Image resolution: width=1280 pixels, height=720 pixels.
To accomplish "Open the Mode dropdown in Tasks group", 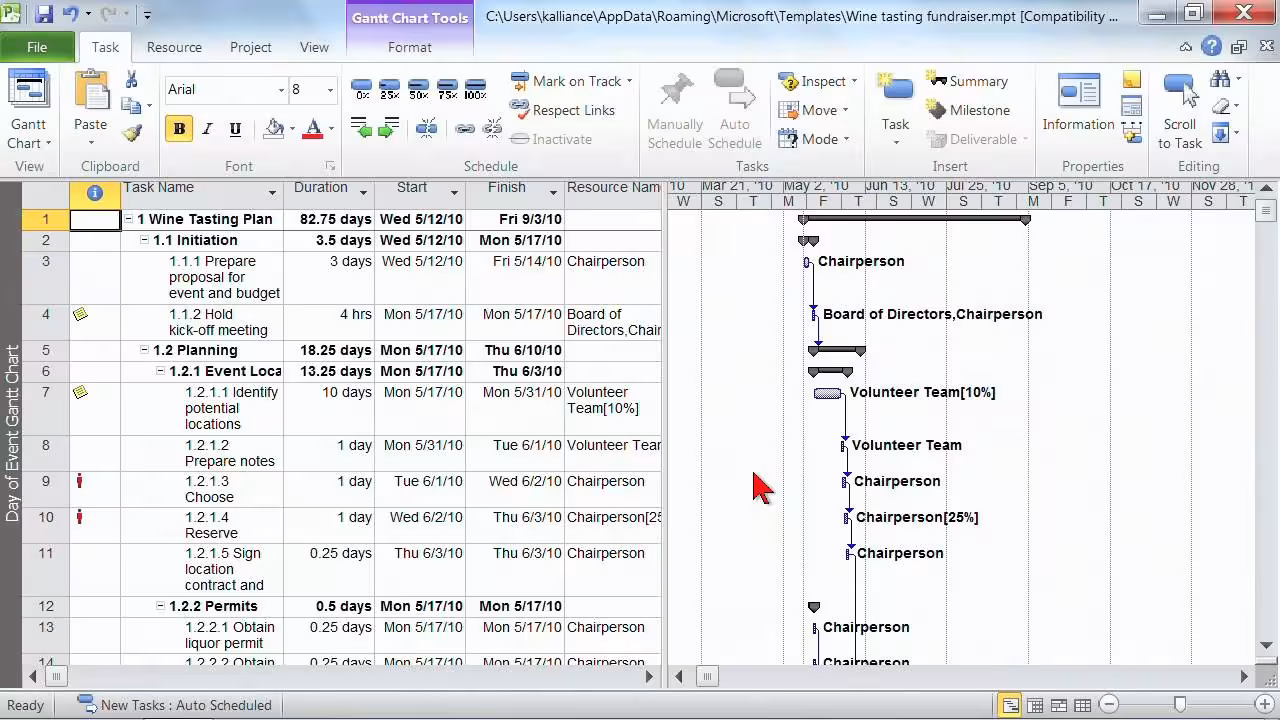I will point(816,139).
